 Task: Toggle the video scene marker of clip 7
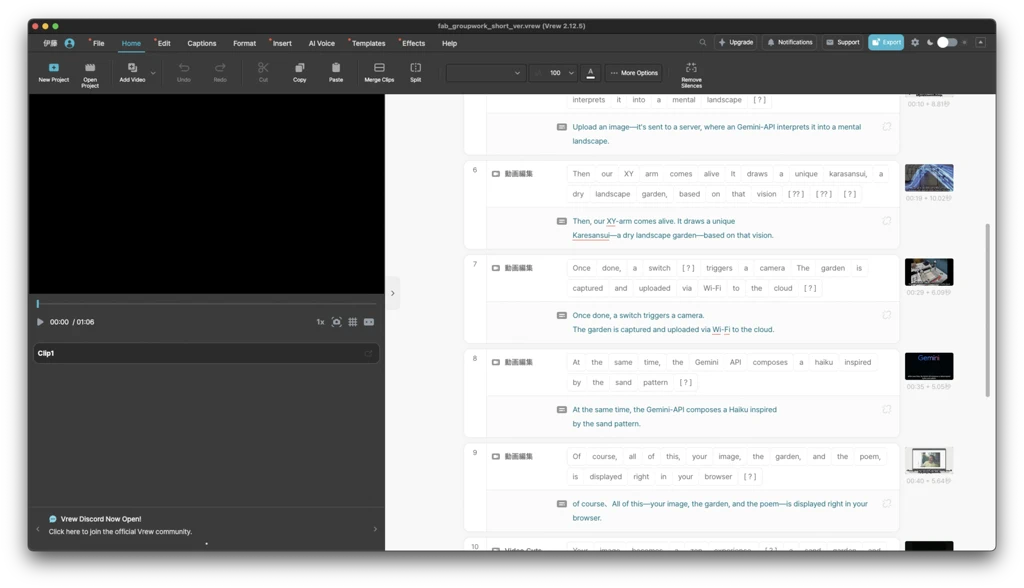[x=496, y=268]
